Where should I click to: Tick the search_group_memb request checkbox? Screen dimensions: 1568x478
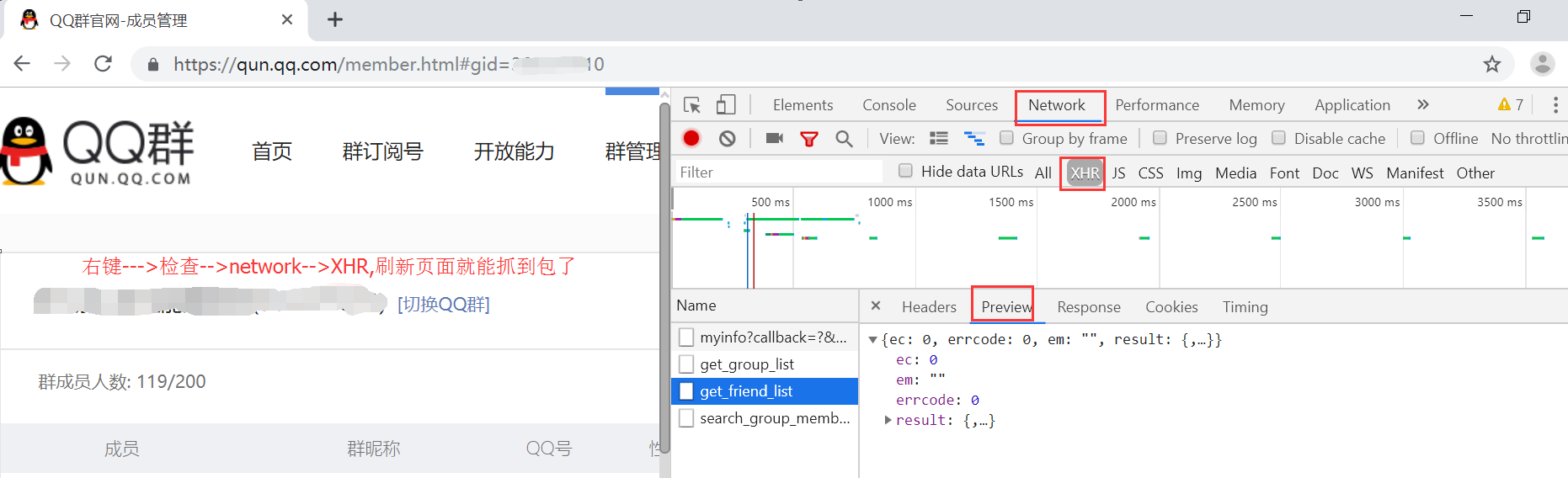tap(686, 418)
